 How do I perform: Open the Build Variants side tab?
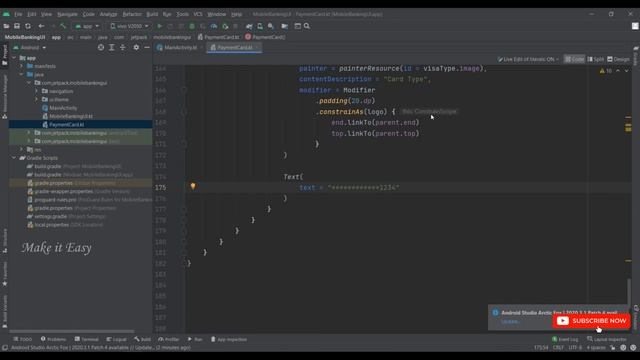tap(4, 312)
